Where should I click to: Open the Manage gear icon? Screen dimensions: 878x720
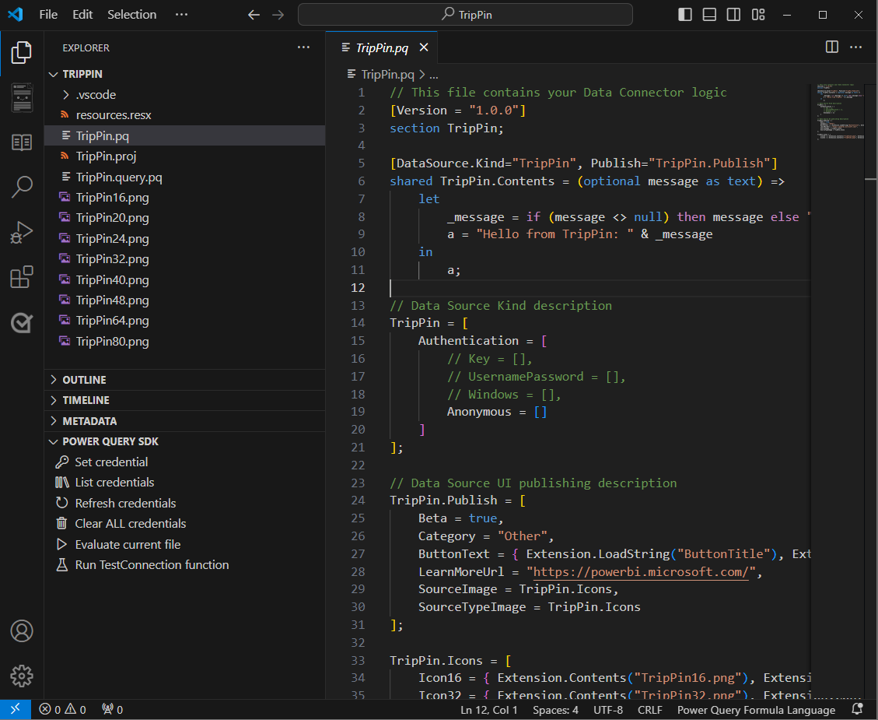21,676
